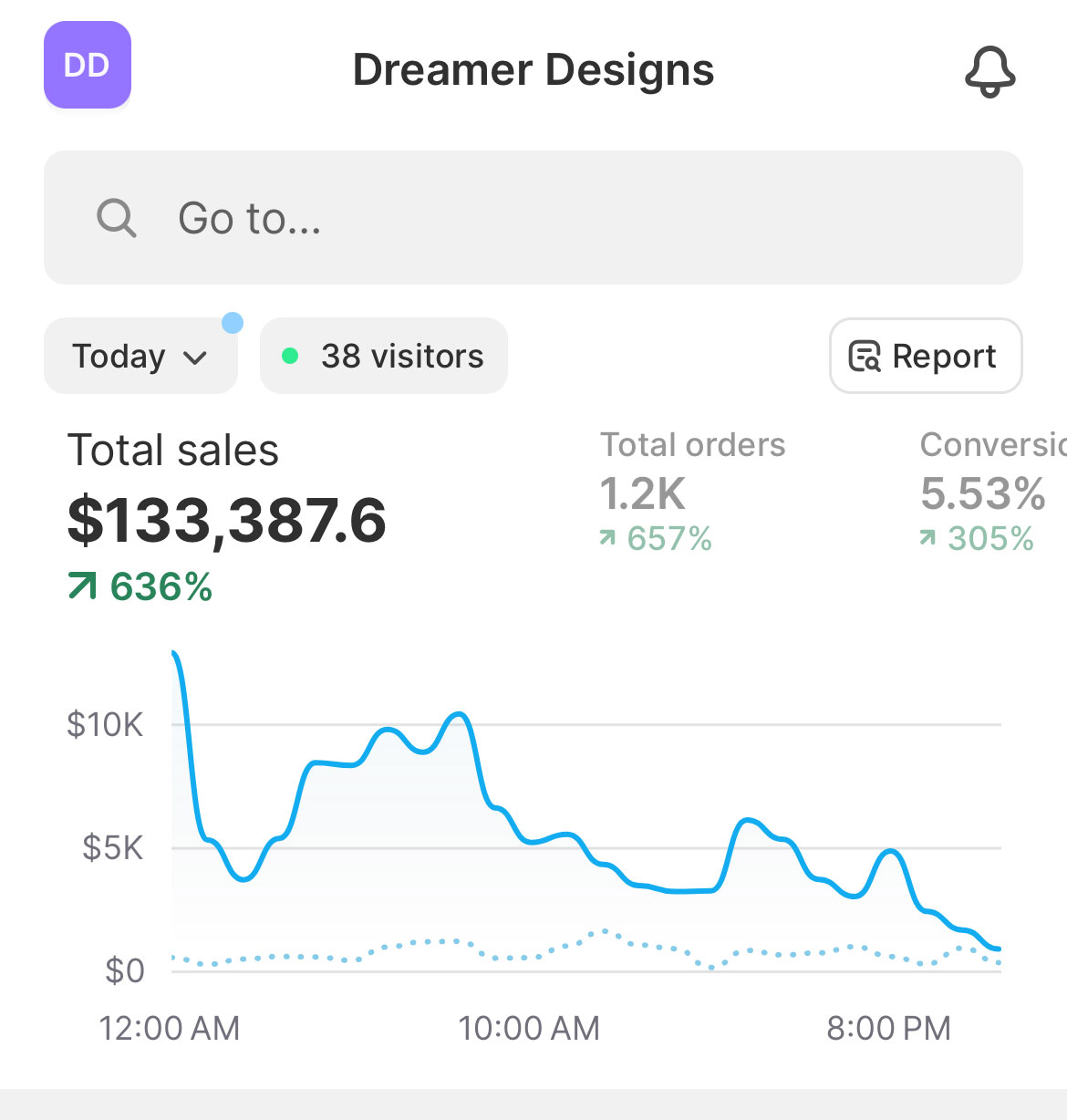Click the blue notification dot on Today filter
This screenshot has height=1120, width=1067.
pos(233,321)
